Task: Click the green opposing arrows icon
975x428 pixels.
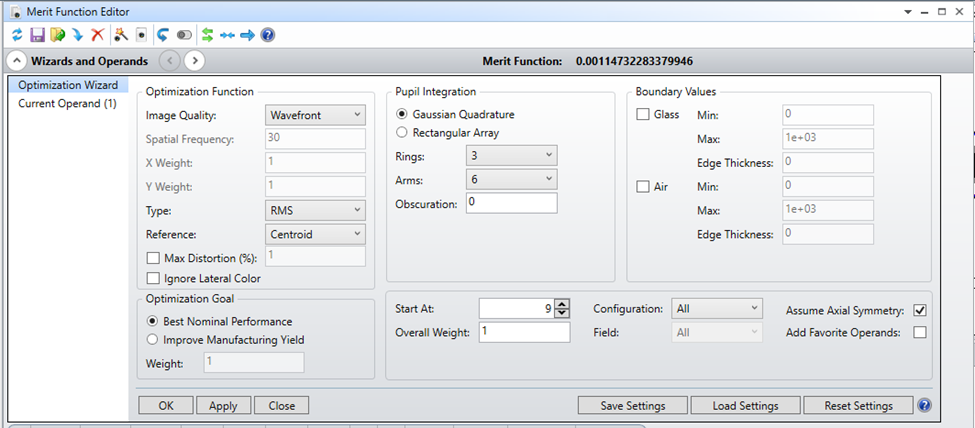Action: coord(208,35)
